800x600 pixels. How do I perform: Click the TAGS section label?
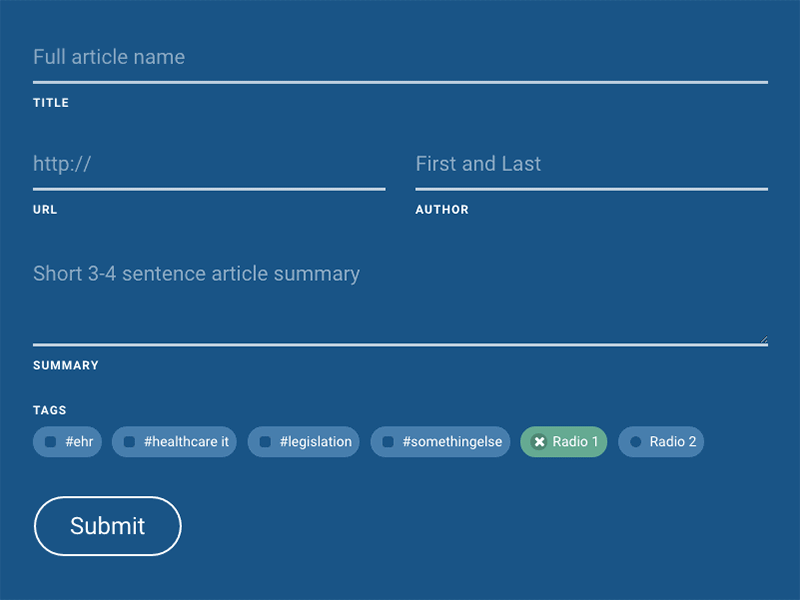(50, 411)
